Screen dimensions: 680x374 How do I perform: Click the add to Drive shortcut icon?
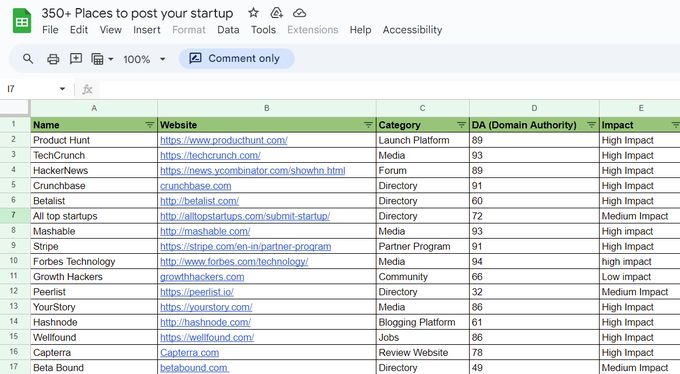point(276,13)
